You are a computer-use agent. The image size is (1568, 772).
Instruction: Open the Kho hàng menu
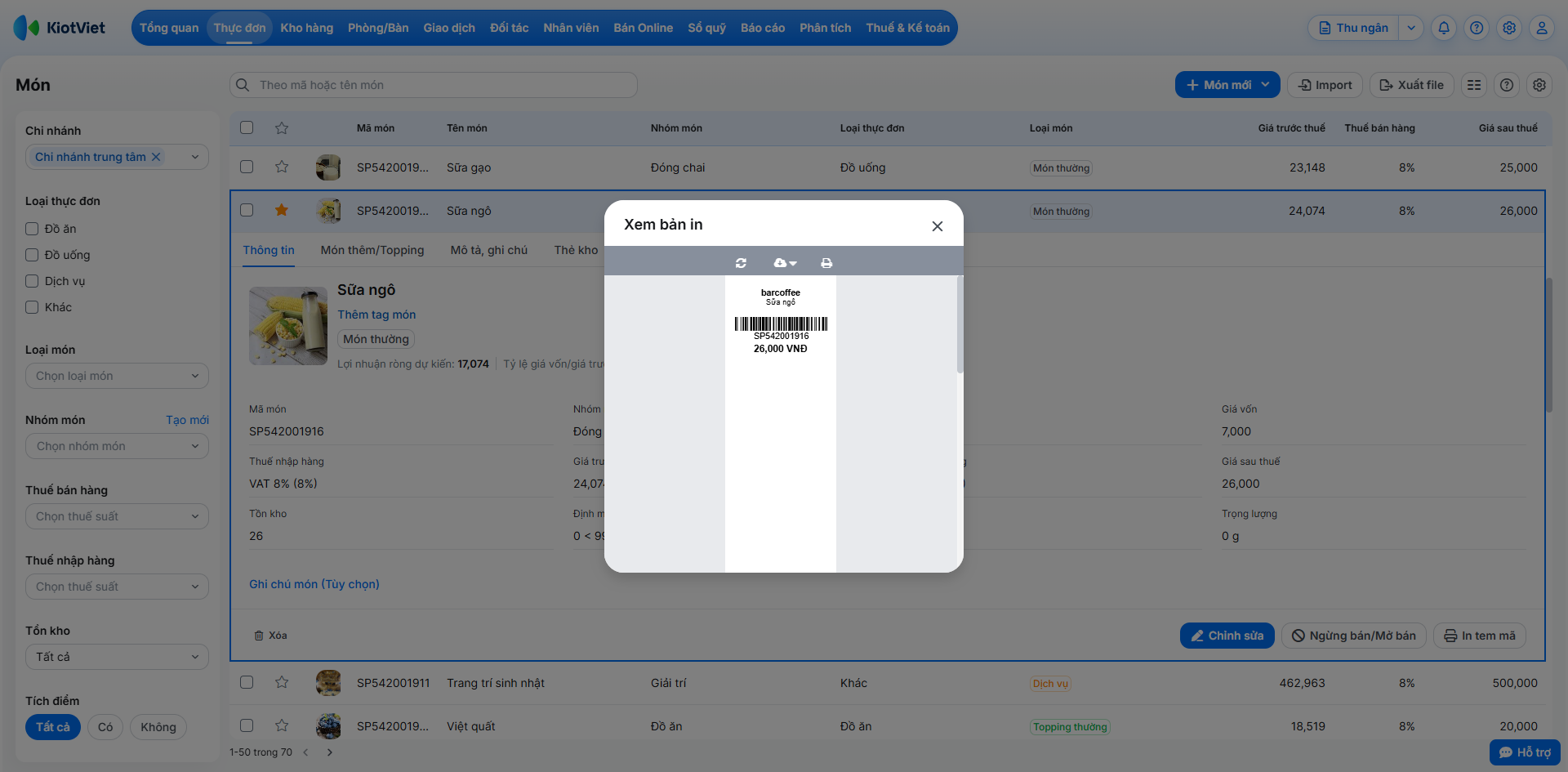[307, 28]
